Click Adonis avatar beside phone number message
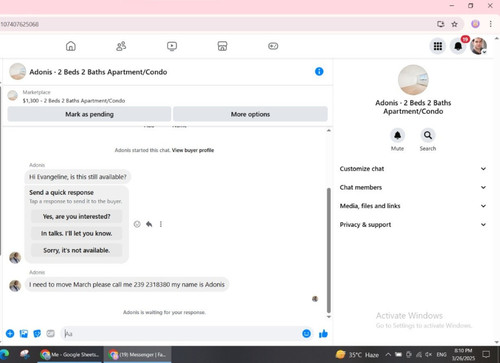 point(15,285)
